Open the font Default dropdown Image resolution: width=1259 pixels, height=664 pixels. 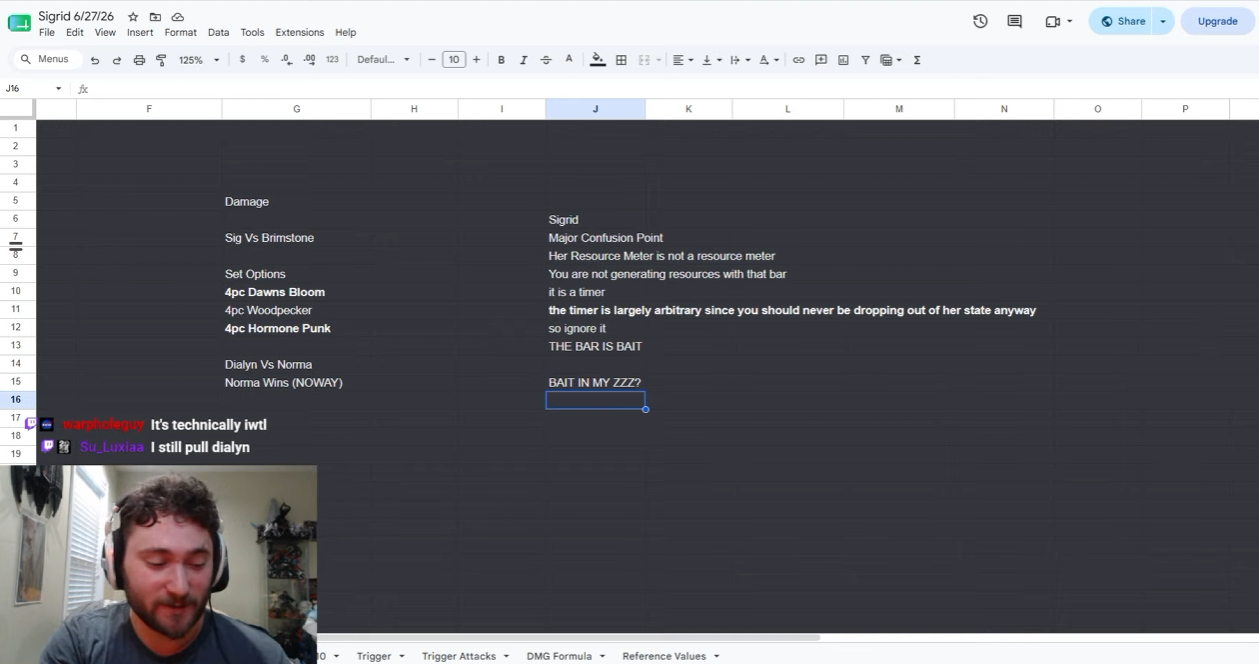tap(383, 60)
